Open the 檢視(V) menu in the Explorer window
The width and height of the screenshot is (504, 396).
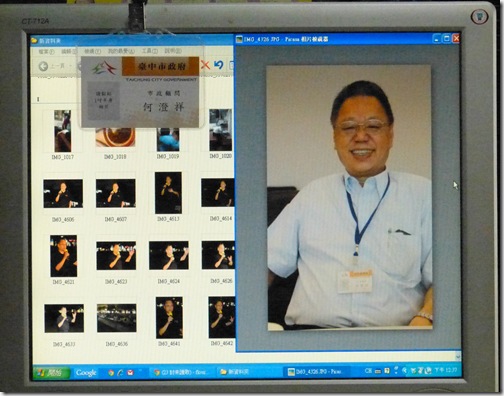92,51
